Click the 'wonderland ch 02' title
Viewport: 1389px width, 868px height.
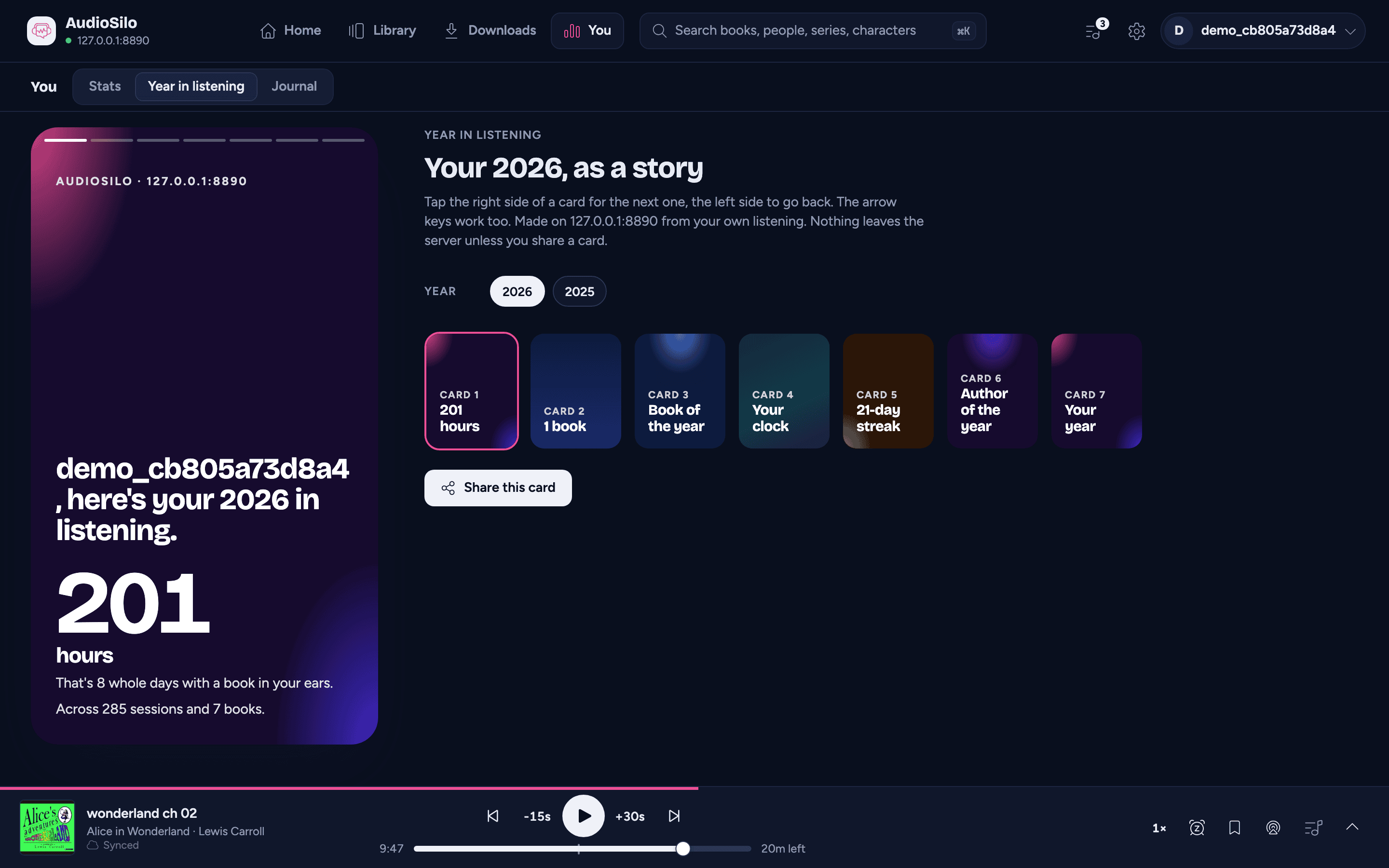pos(142,814)
